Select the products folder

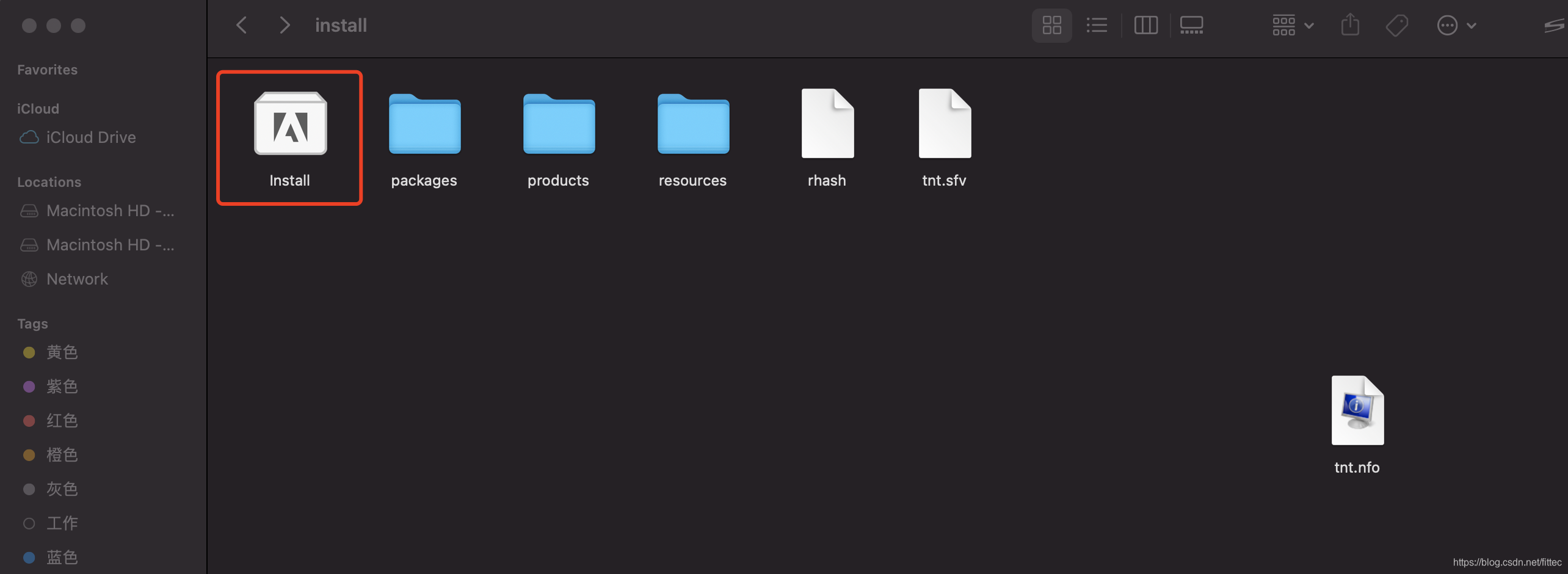tap(559, 124)
